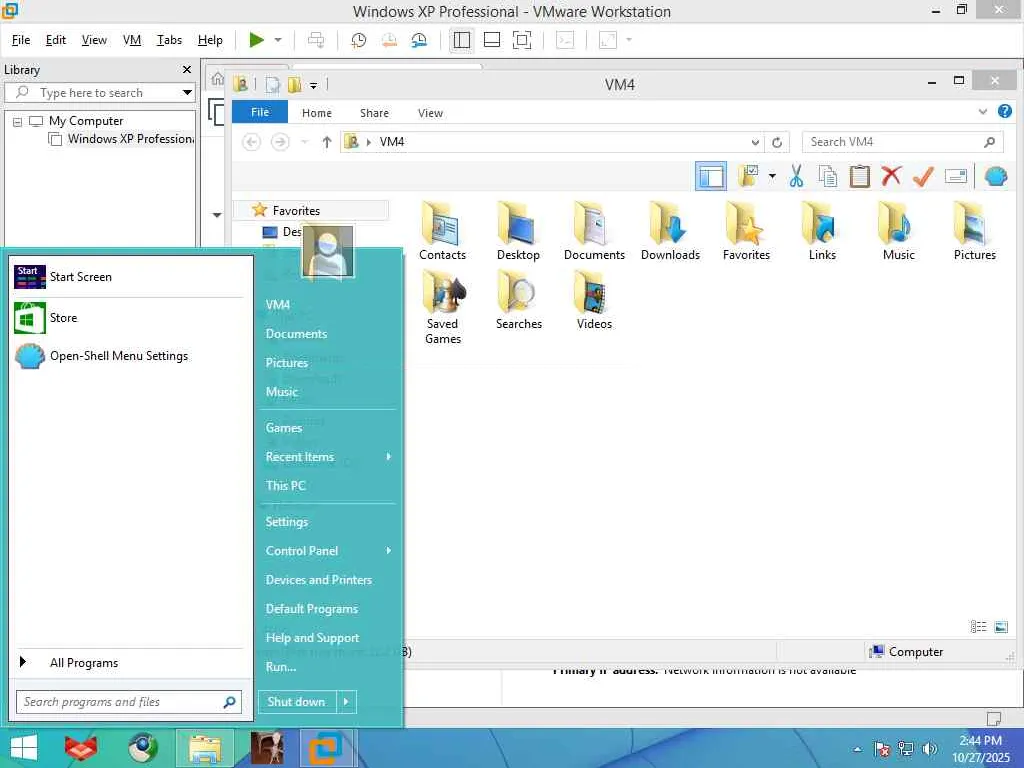
Task: Open Help and Support in start menu
Action: coord(312,638)
